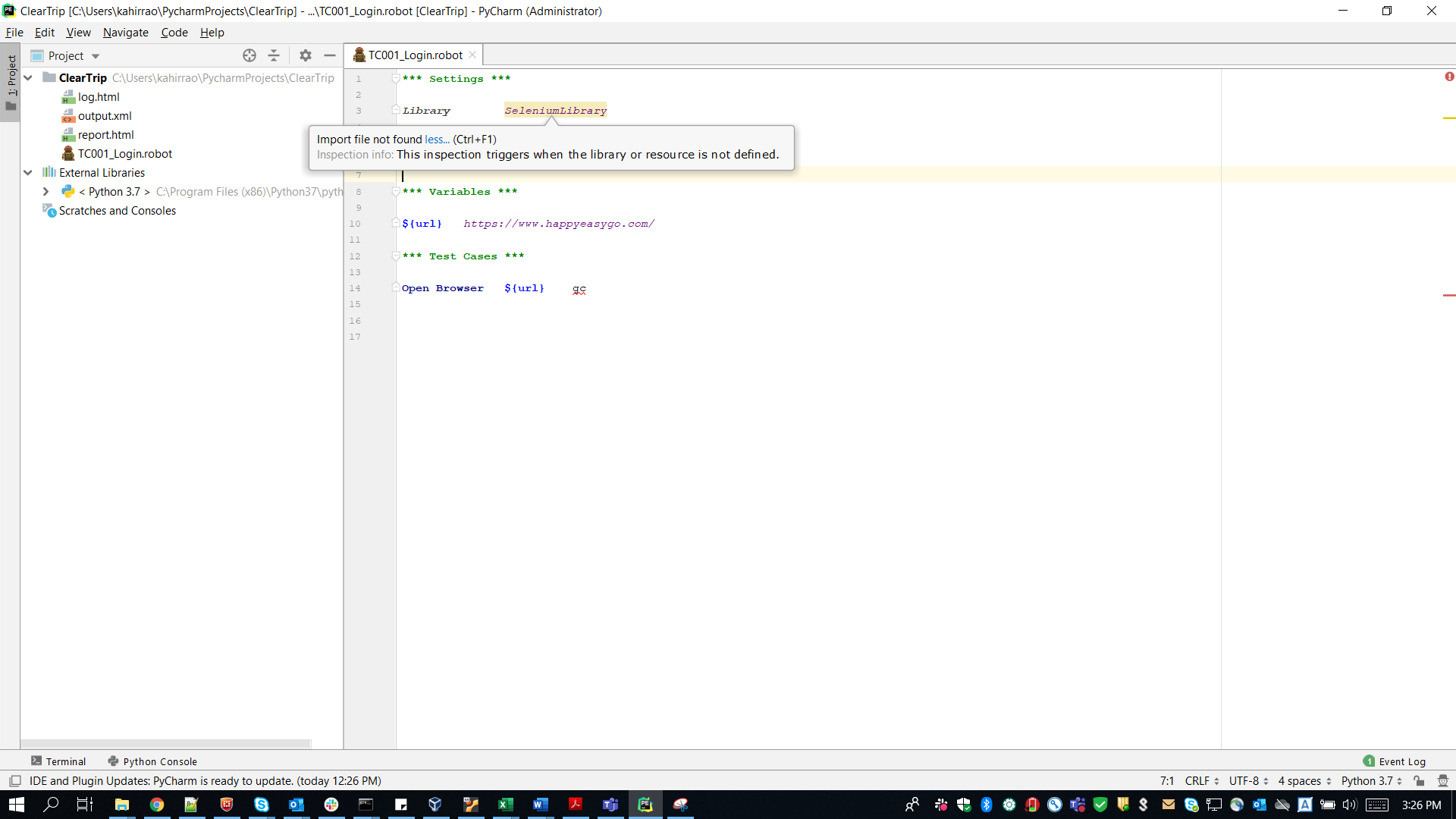This screenshot has height=819, width=1456.
Task: Switch to the TC001_Login.robot editor tab
Action: pos(415,55)
